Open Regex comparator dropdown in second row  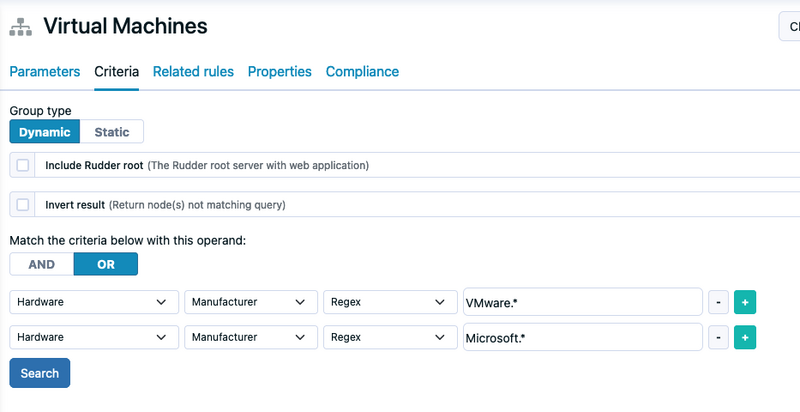pos(390,337)
